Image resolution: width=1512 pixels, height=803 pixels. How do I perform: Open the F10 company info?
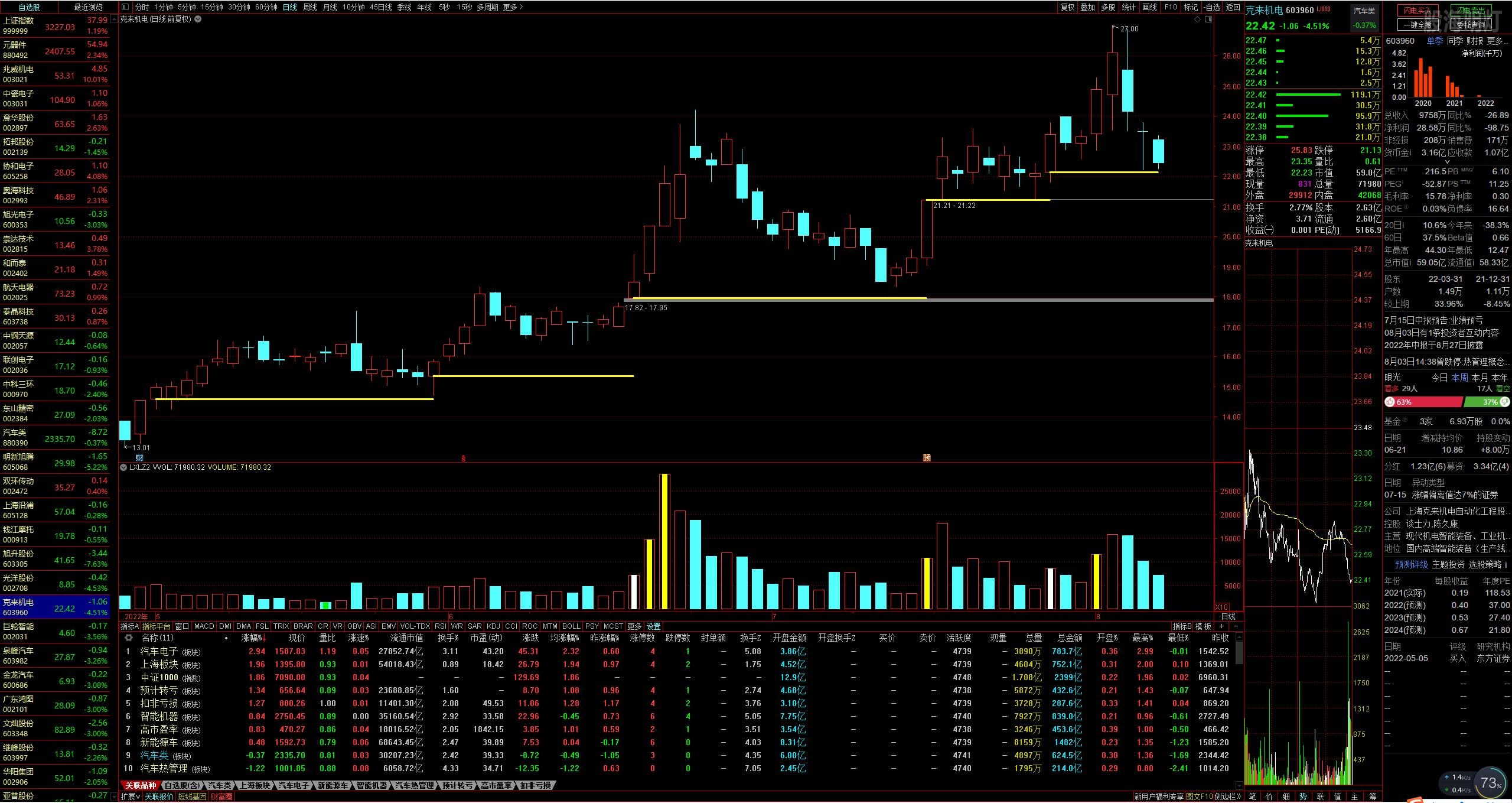point(1171,7)
